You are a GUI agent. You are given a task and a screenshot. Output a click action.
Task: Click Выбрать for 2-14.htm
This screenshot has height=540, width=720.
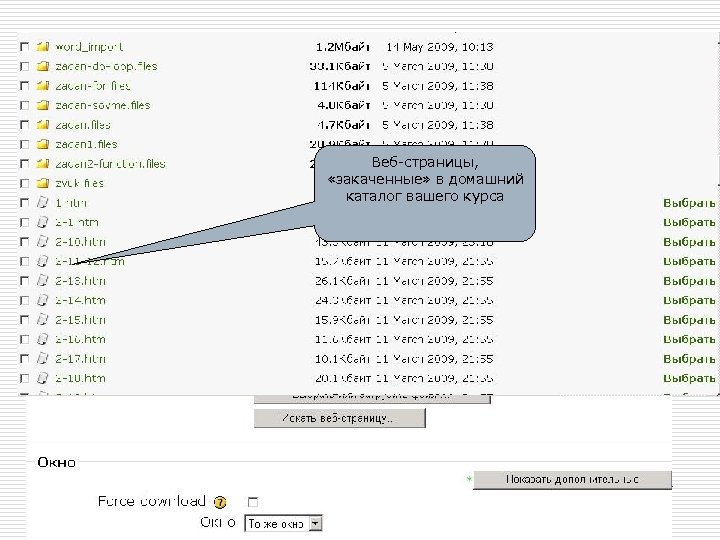point(689,300)
